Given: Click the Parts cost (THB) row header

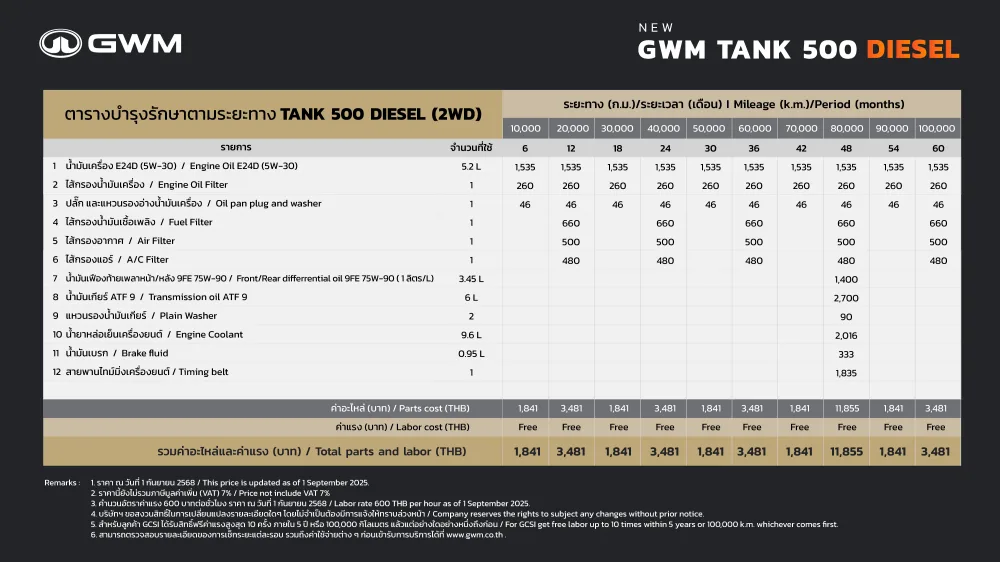Looking at the screenshot, I should tap(400, 408).
